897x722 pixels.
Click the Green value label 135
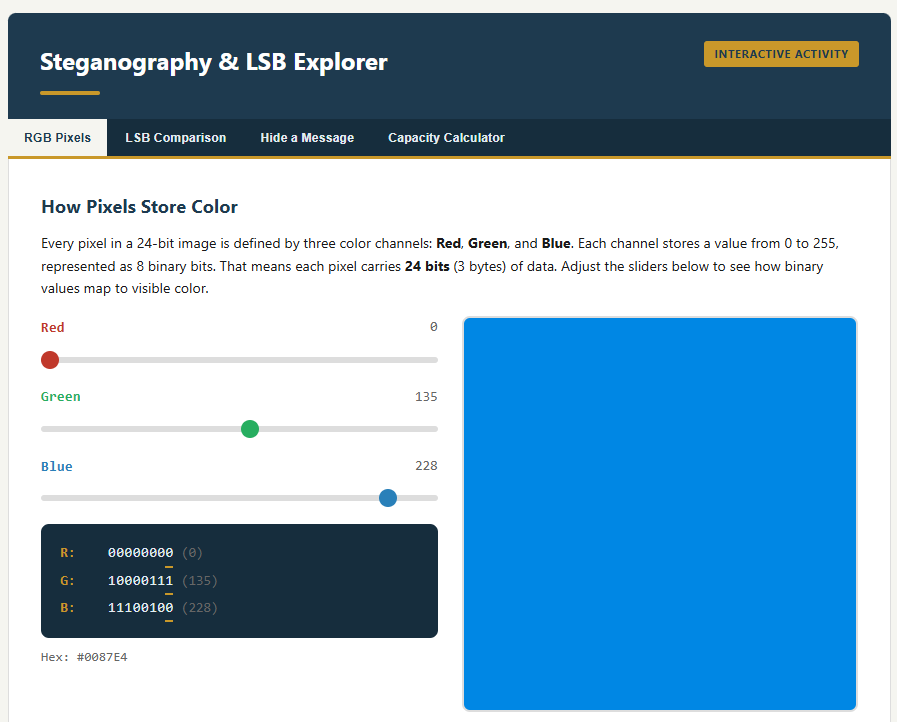426,396
